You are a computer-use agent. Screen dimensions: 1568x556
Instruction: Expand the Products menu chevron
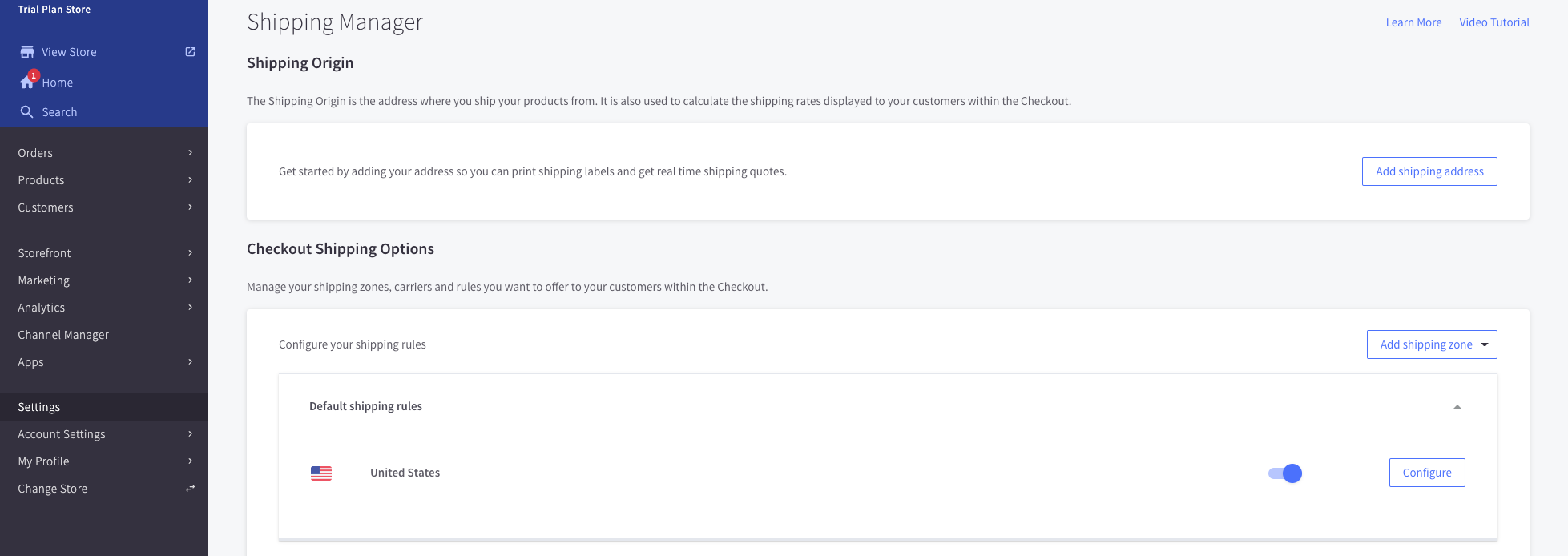coord(190,180)
